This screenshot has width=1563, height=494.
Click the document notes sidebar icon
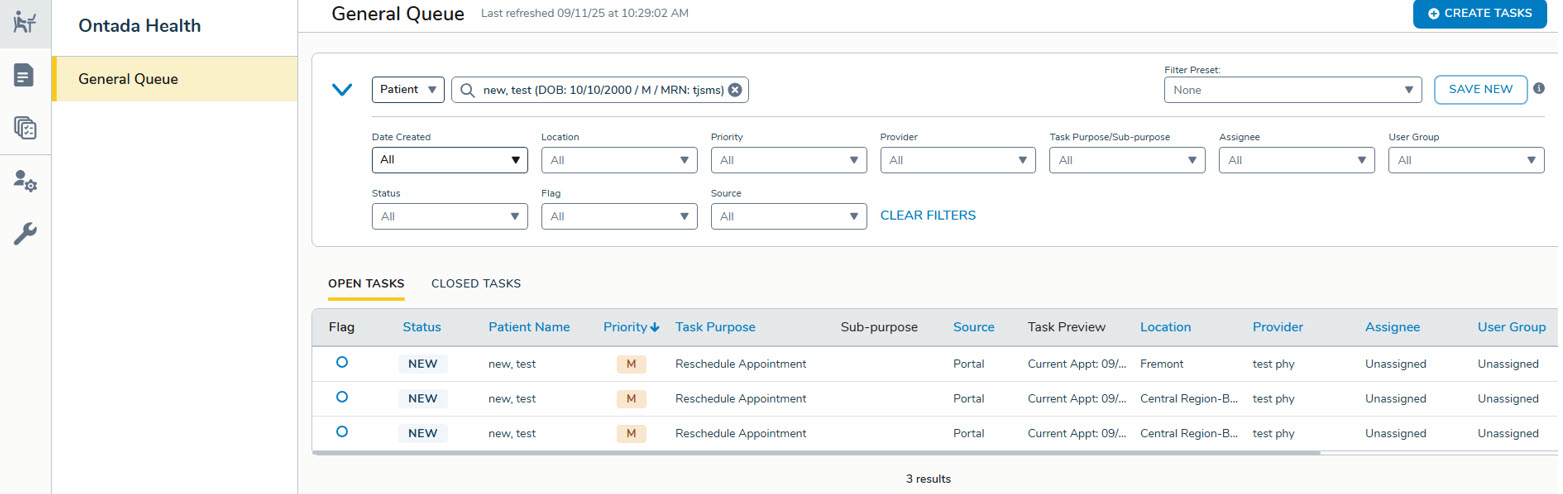click(25, 76)
